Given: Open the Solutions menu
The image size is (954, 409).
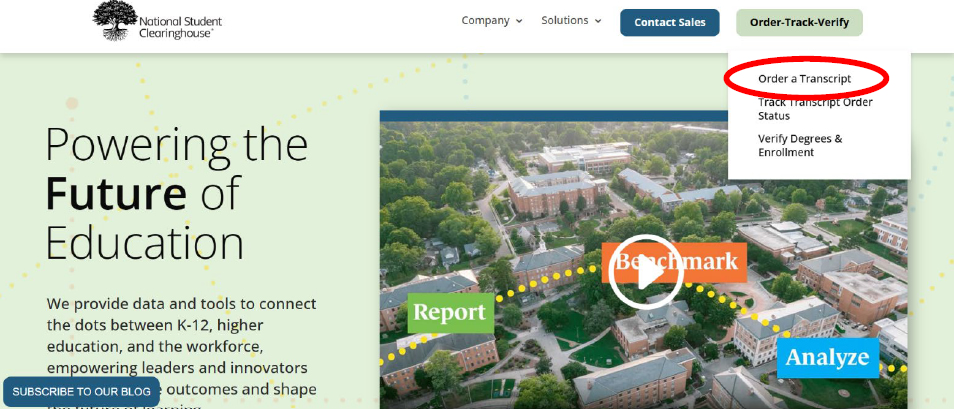Looking at the screenshot, I should click(565, 21).
